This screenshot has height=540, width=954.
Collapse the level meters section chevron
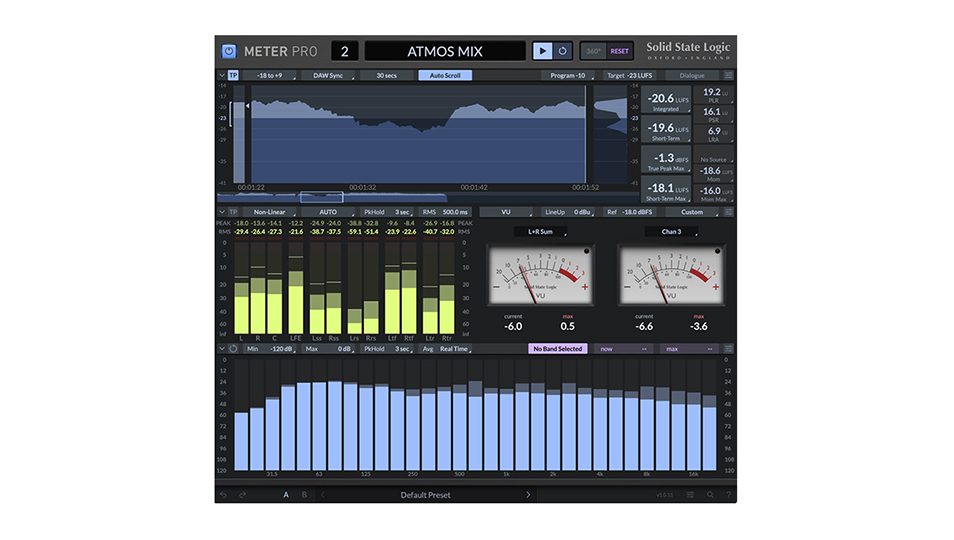click(x=221, y=212)
